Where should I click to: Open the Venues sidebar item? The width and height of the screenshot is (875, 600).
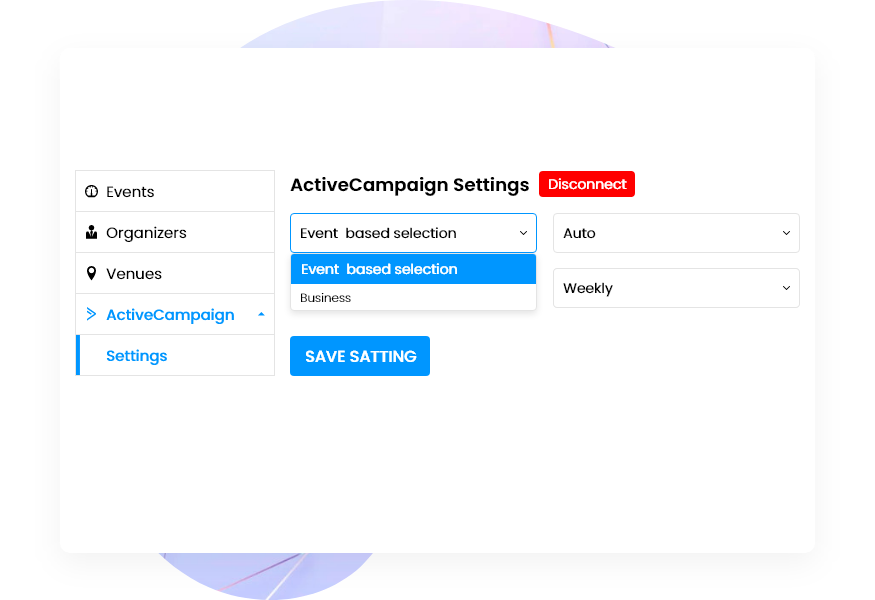[175, 273]
